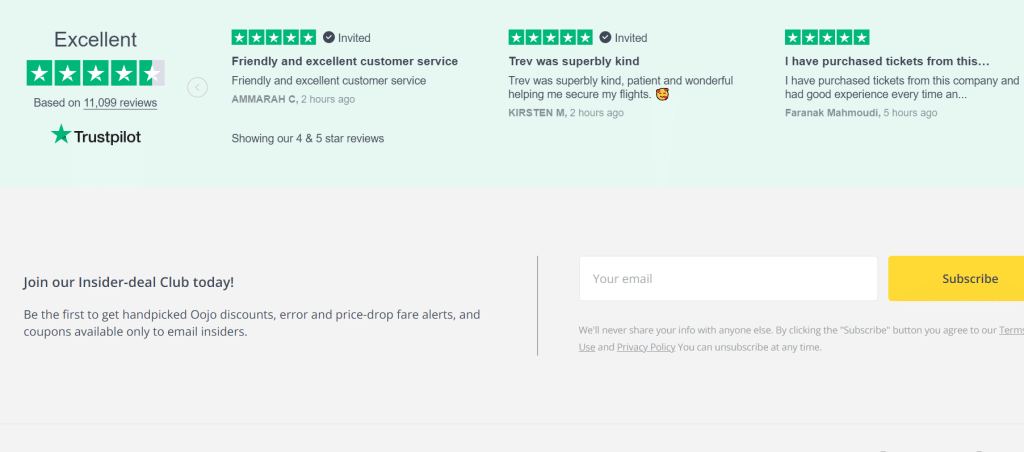Viewport: 1024px width, 452px height.
Task: Click 'Showing our 4 & 5 star reviews' text
Action: (307, 138)
